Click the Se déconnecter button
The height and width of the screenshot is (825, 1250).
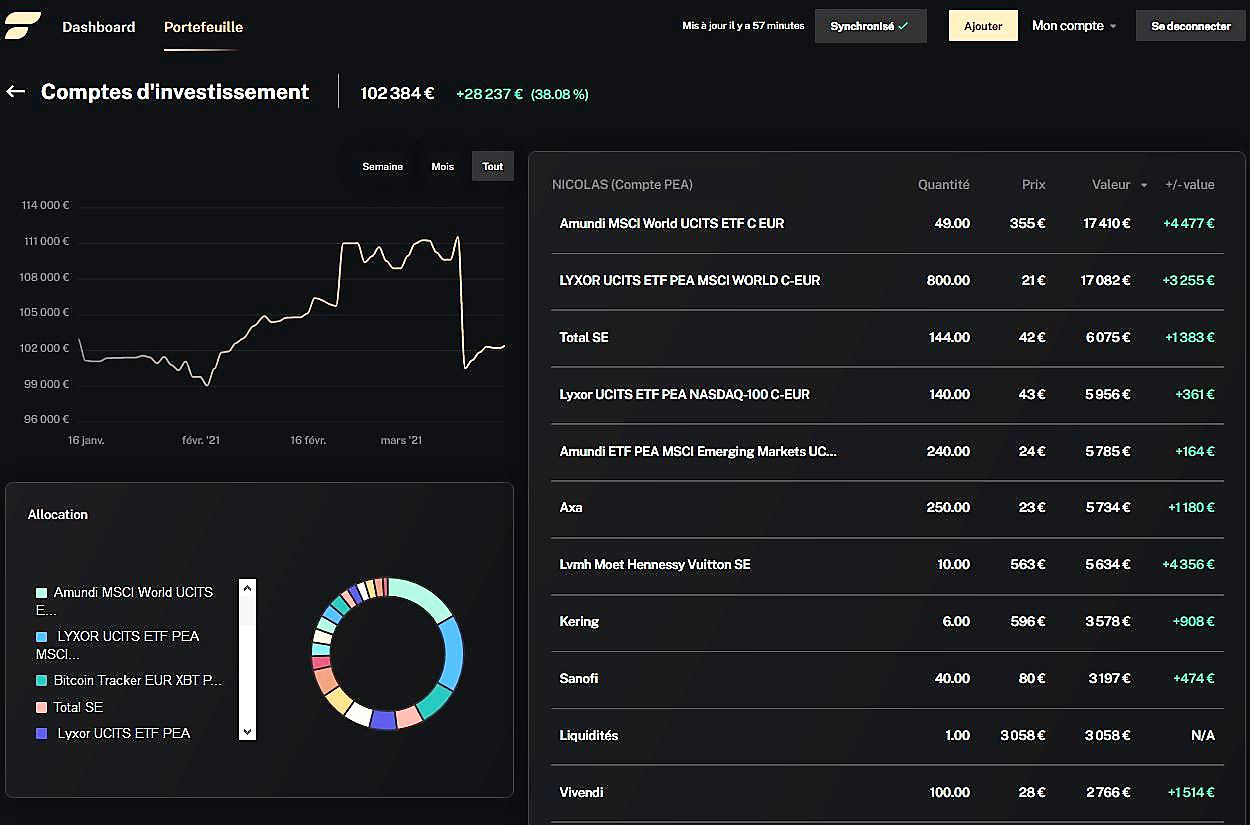coord(1190,26)
